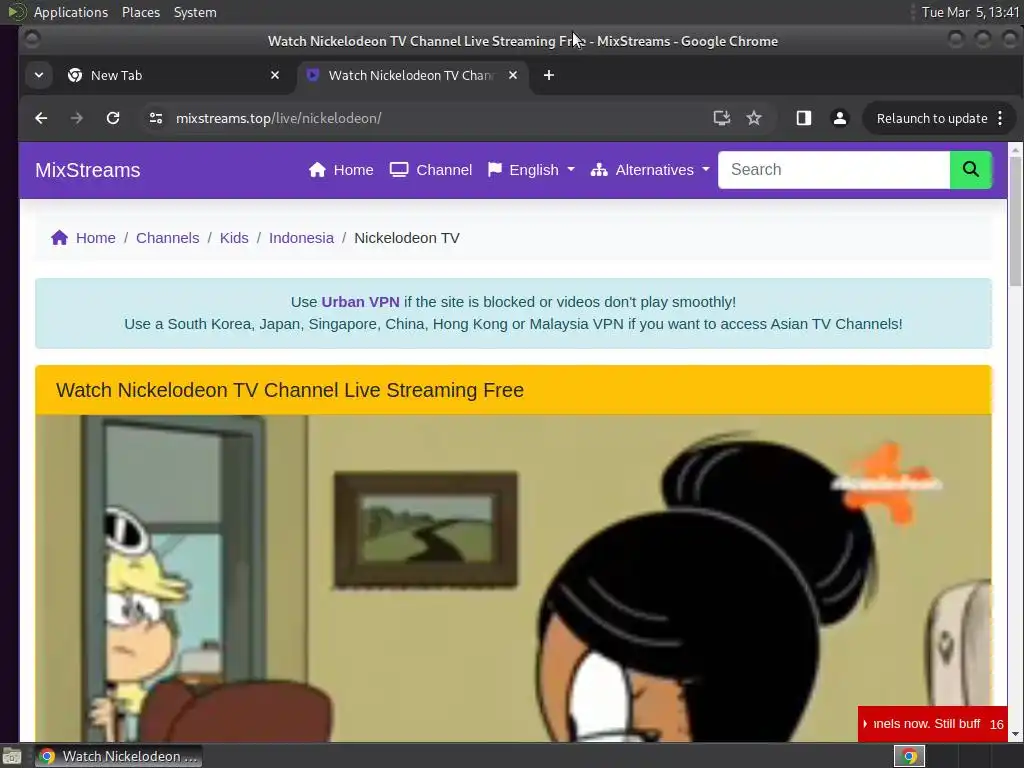Switch to the New Tab tab
Image resolution: width=1024 pixels, height=768 pixels.
click(x=173, y=75)
